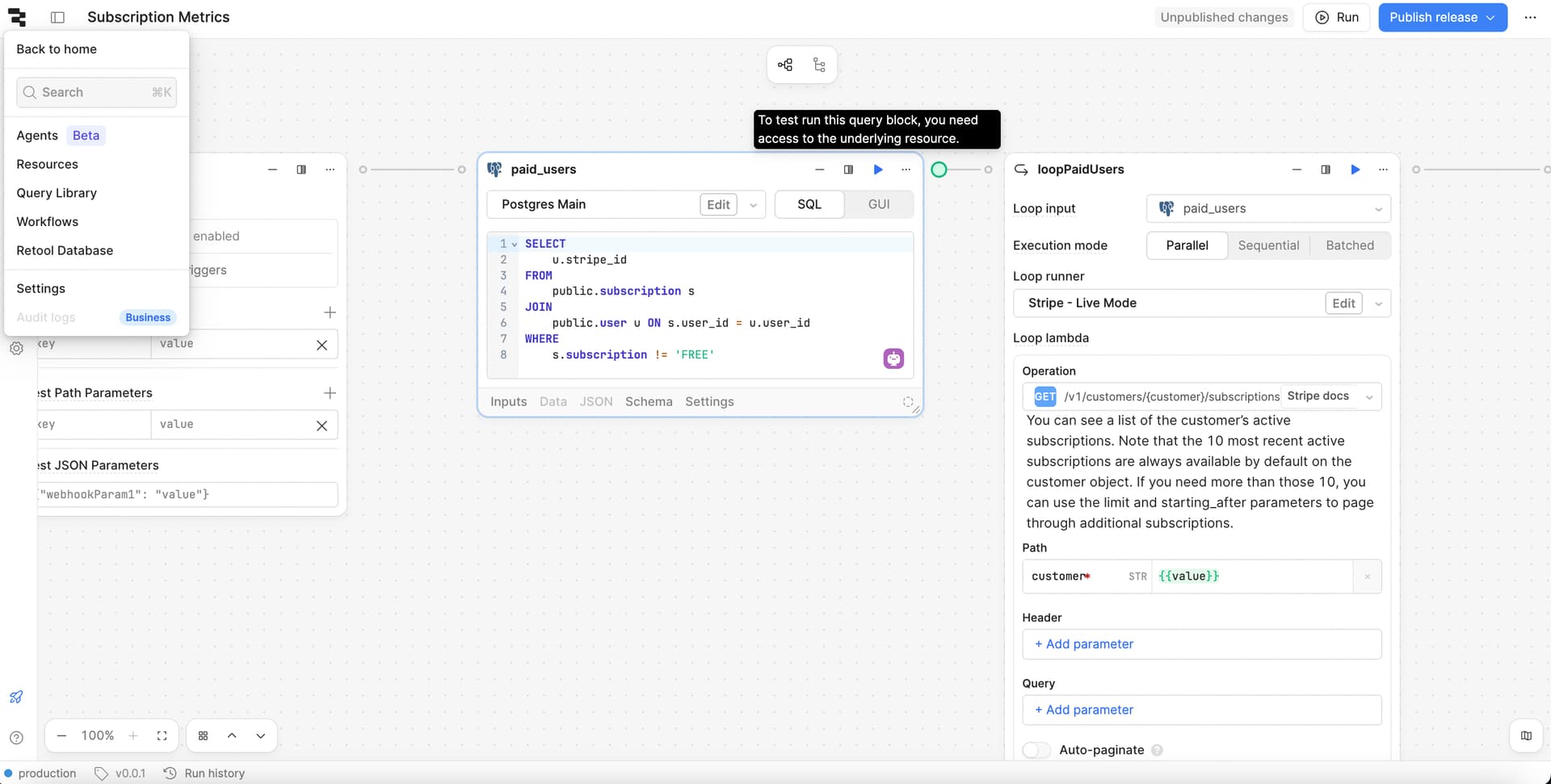1551x784 pixels.
Task: Run the loopPaidUsers block
Action: coord(1355,170)
